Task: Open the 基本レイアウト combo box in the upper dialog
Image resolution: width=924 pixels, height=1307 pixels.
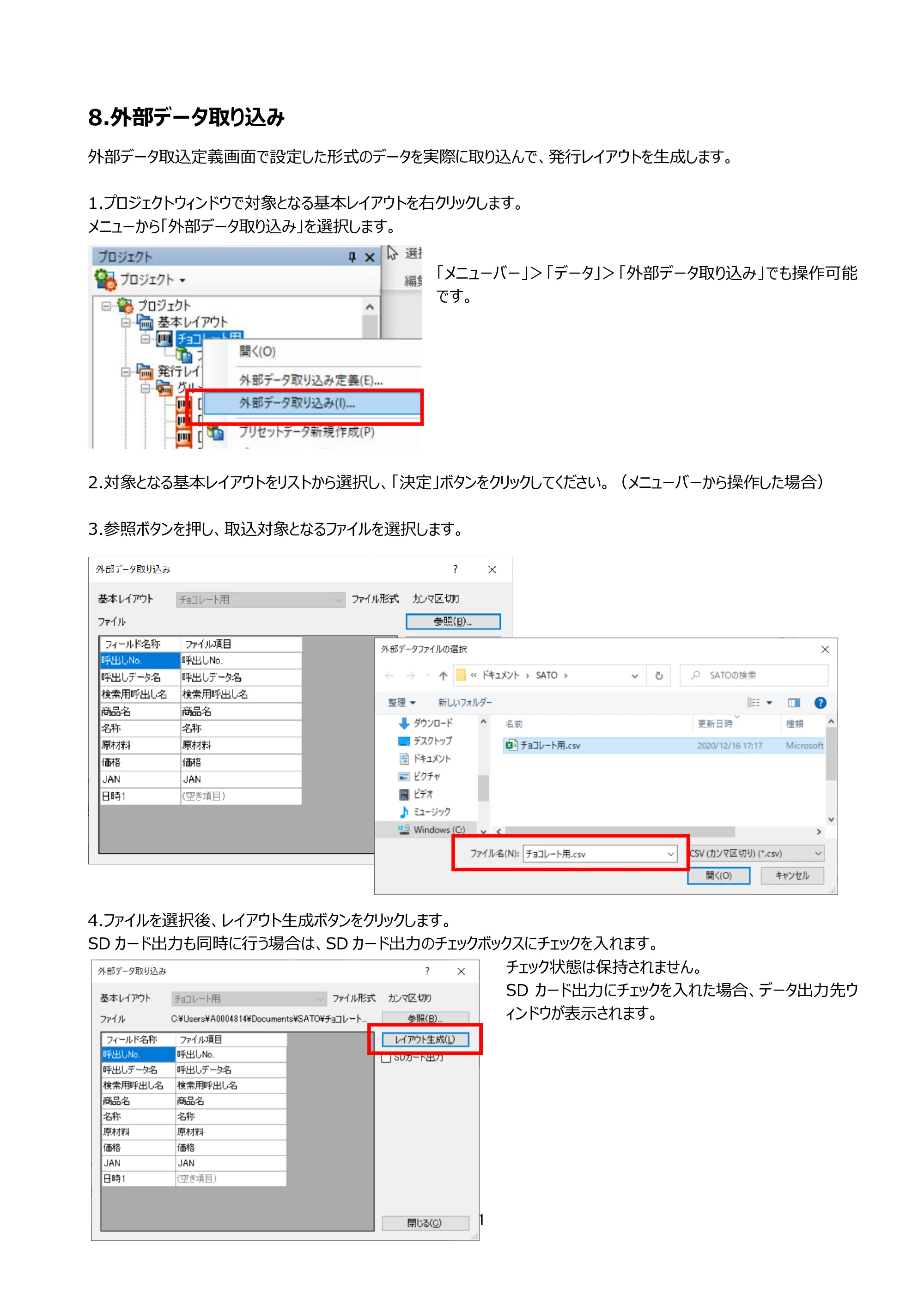Action: coord(260,599)
